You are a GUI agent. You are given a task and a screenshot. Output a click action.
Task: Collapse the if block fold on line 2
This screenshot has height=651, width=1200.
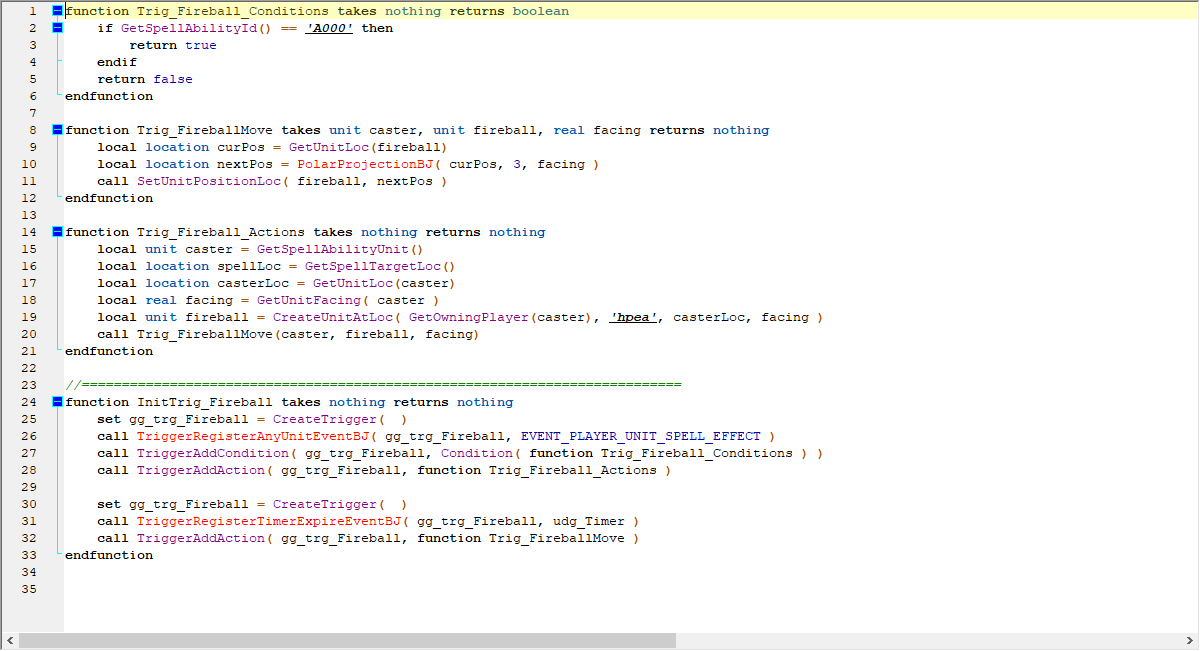(x=57, y=28)
